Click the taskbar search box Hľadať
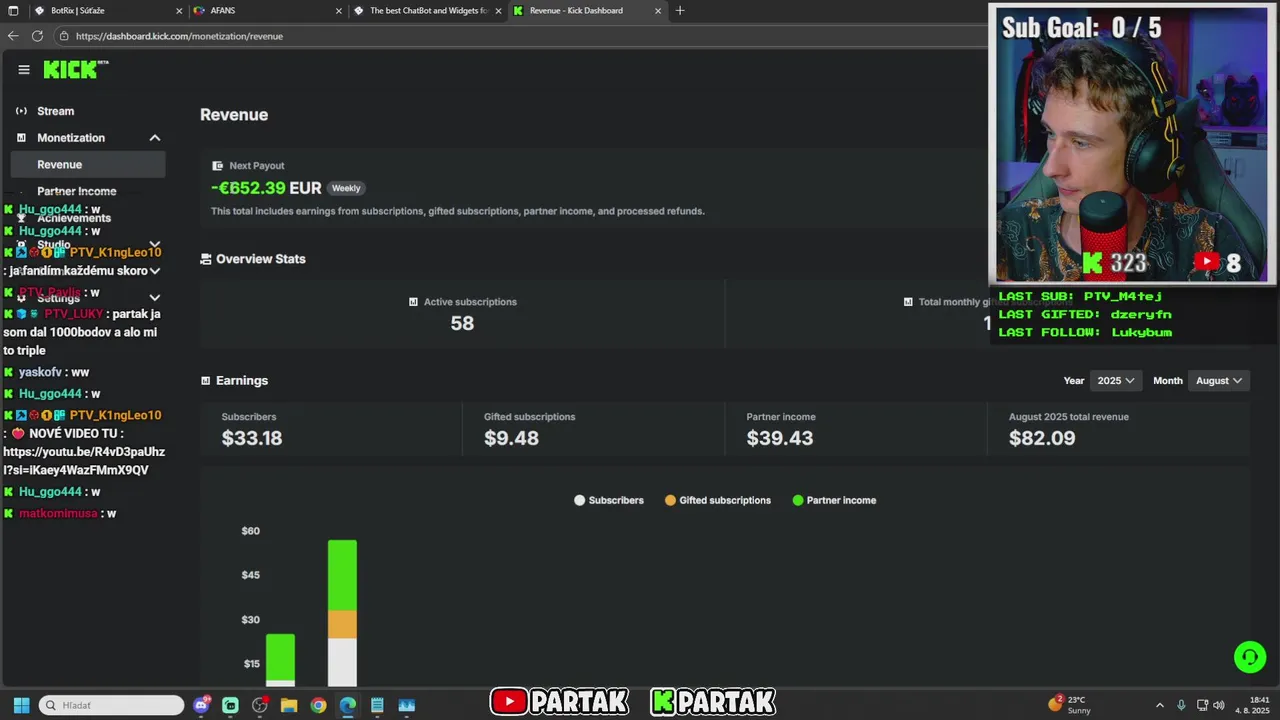The height and width of the screenshot is (720, 1280). click(x=111, y=705)
